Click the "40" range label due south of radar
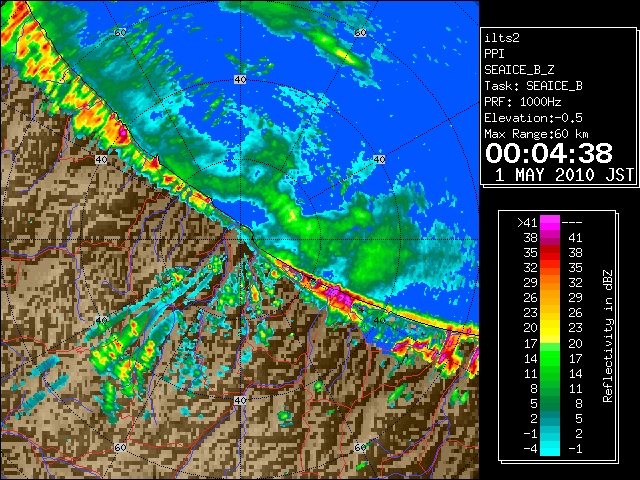 pyautogui.click(x=240, y=400)
